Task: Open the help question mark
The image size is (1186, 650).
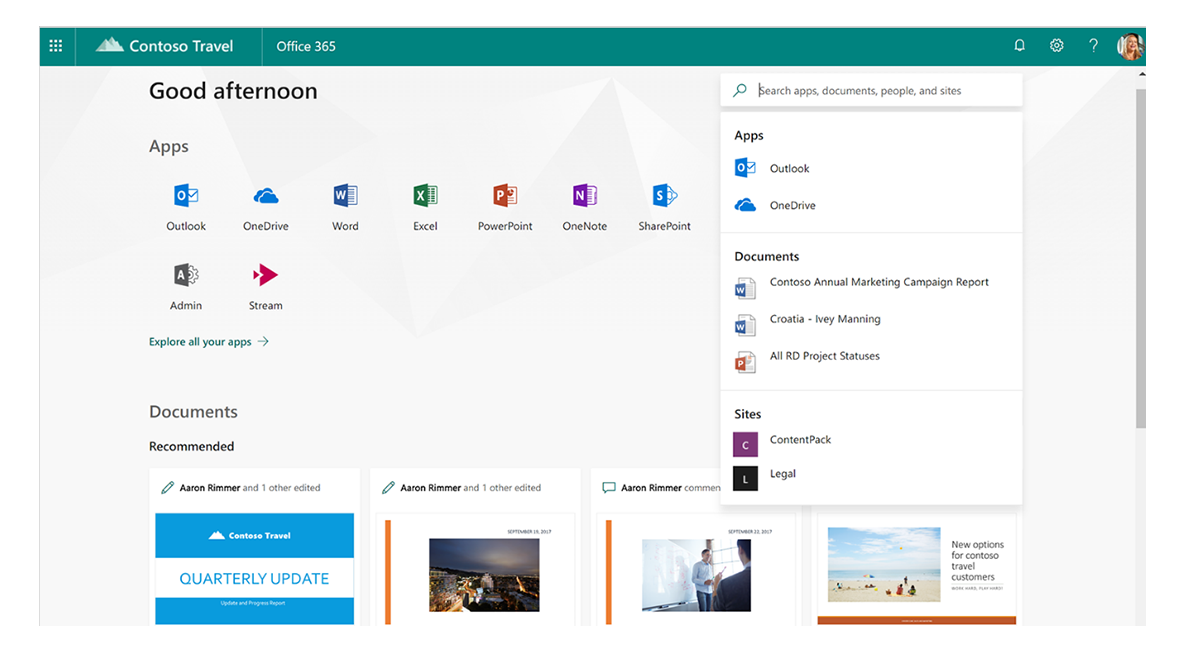Action: [x=1093, y=45]
